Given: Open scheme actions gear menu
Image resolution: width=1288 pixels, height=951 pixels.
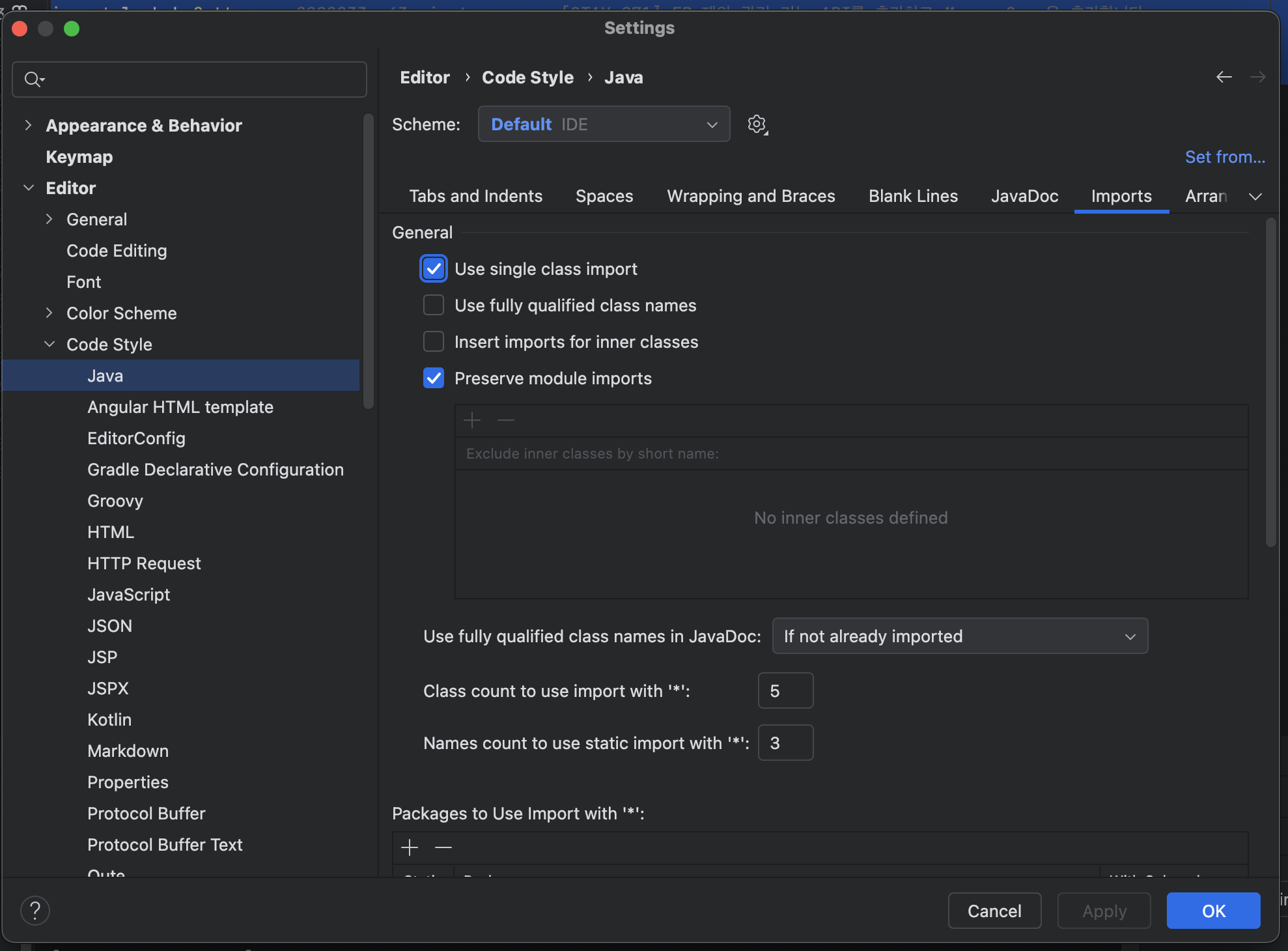Looking at the screenshot, I should [x=757, y=124].
